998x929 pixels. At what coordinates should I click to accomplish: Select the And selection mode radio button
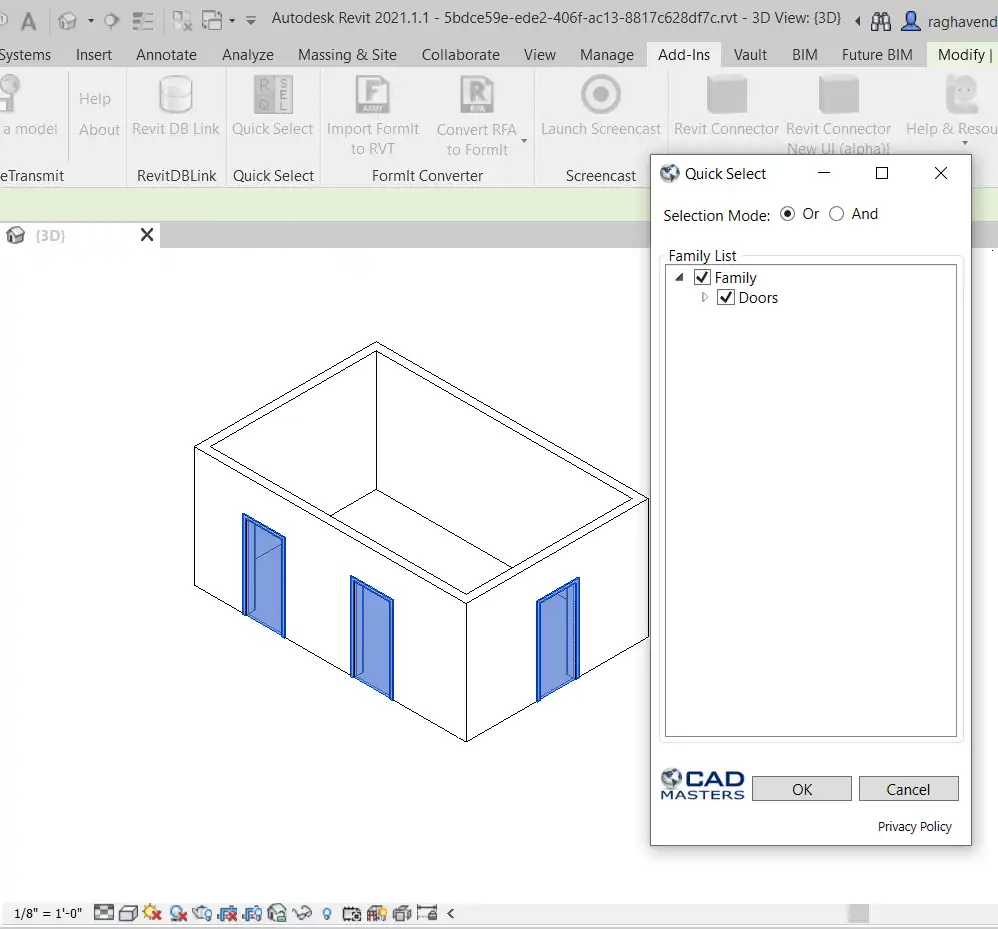[837, 214]
